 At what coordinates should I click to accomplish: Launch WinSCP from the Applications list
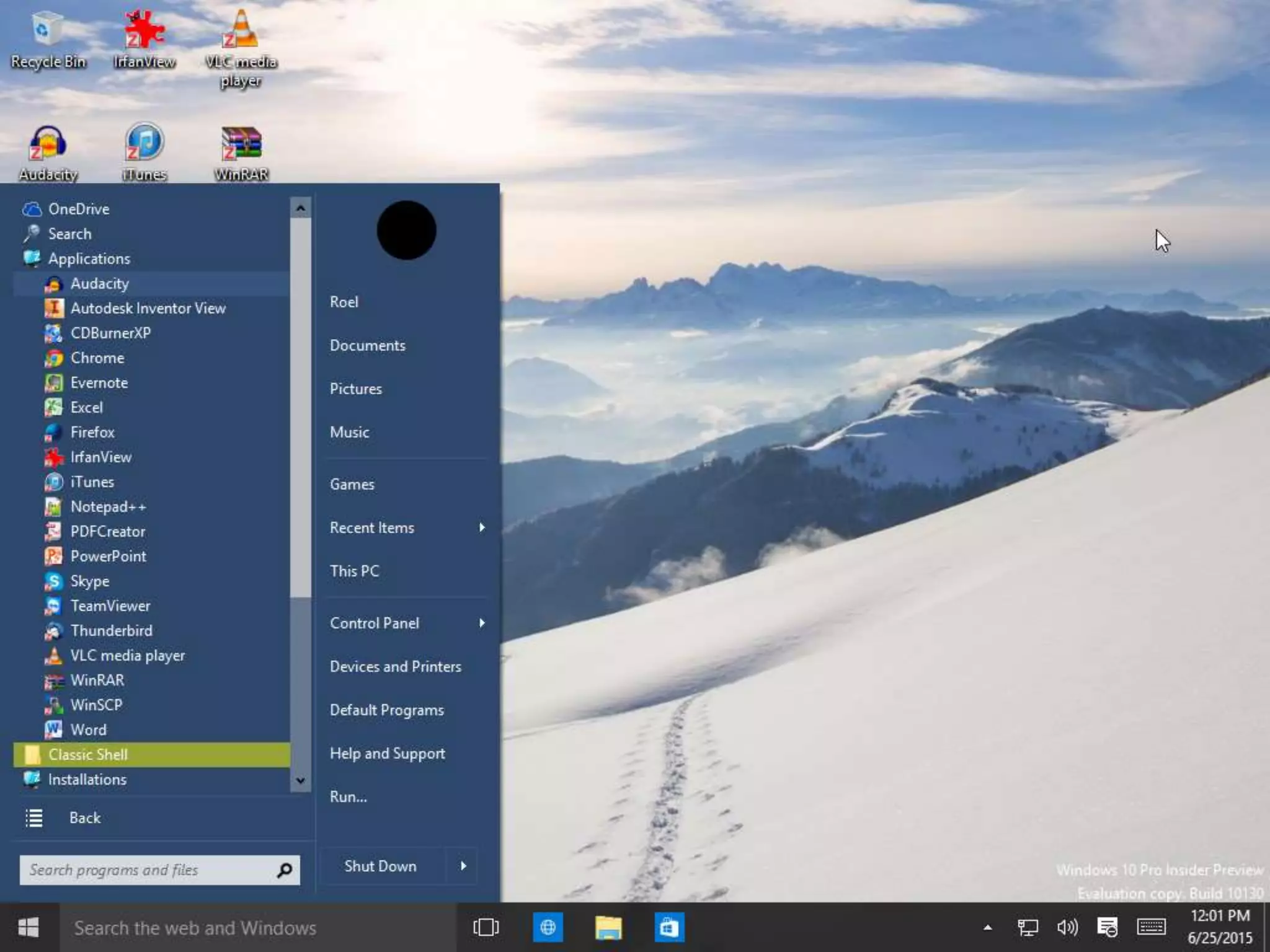151,705
